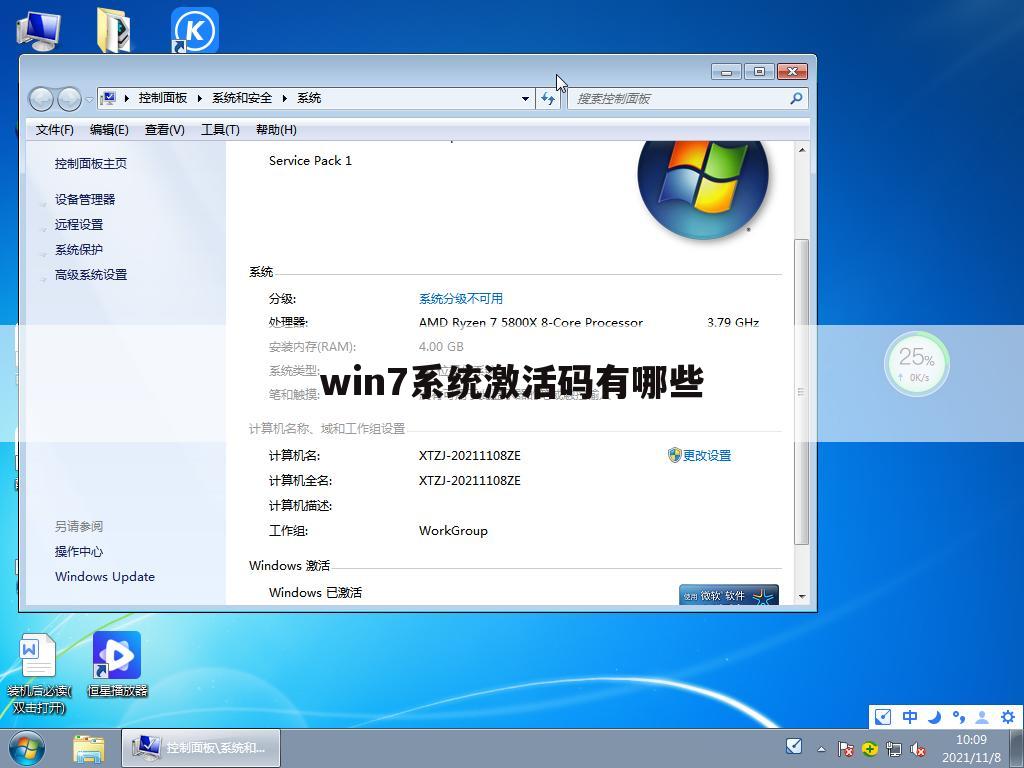Open 高级系统设置 from the sidebar
Viewport: 1024px width, 768px height.
[91, 275]
